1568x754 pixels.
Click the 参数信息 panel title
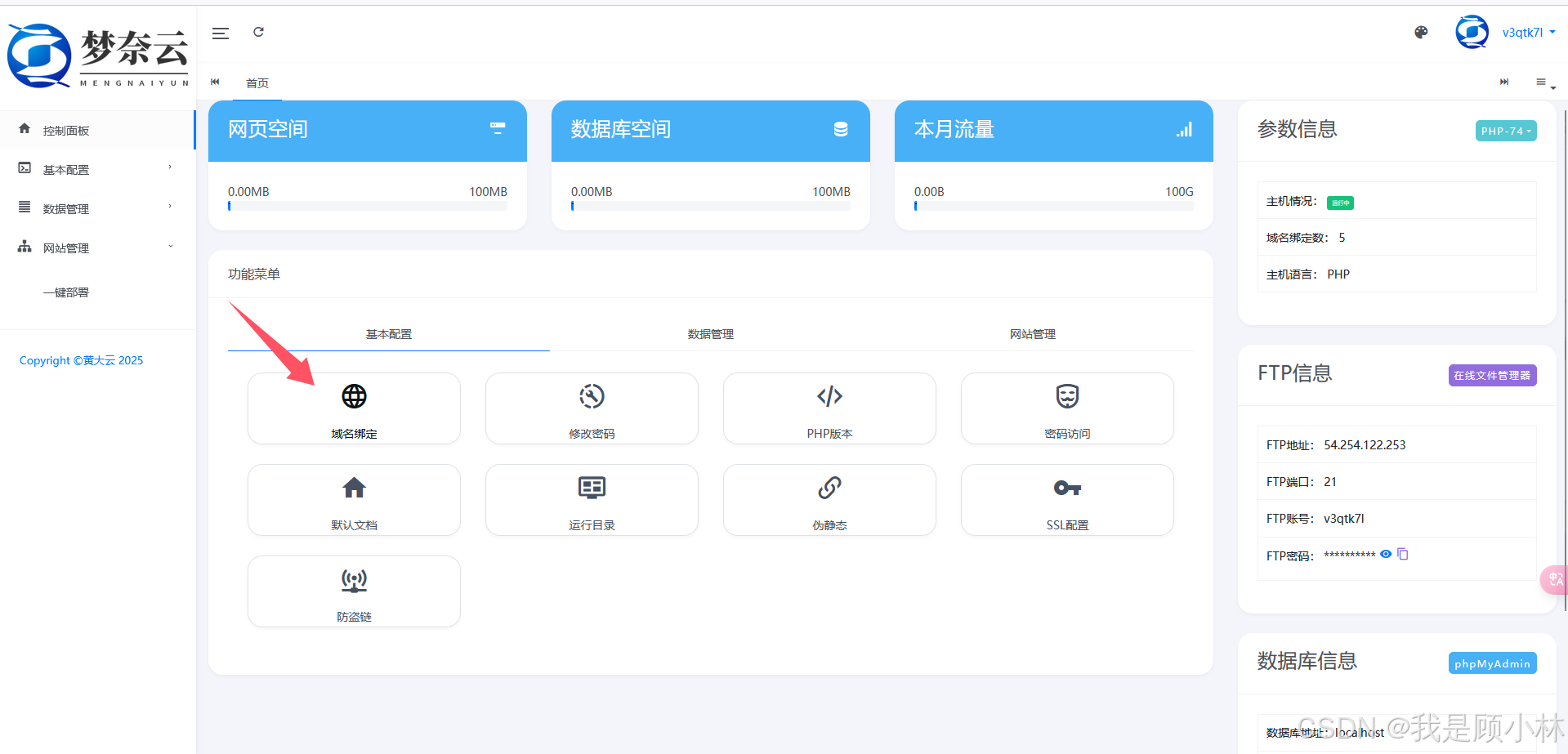point(1298,129)
